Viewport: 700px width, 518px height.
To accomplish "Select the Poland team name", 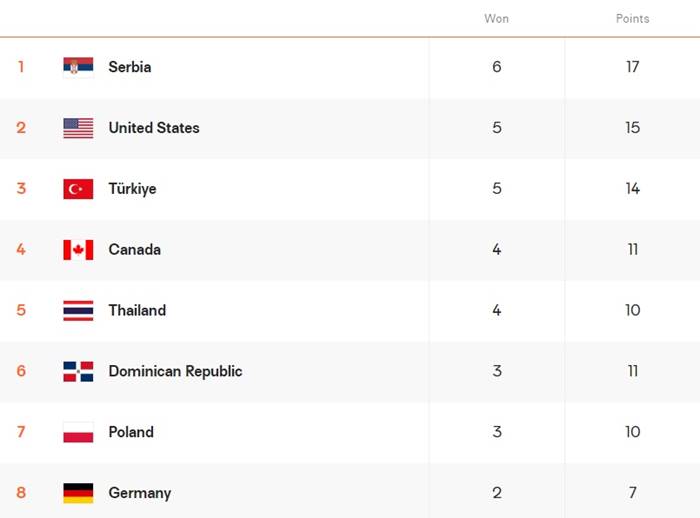I will (131, 432).
